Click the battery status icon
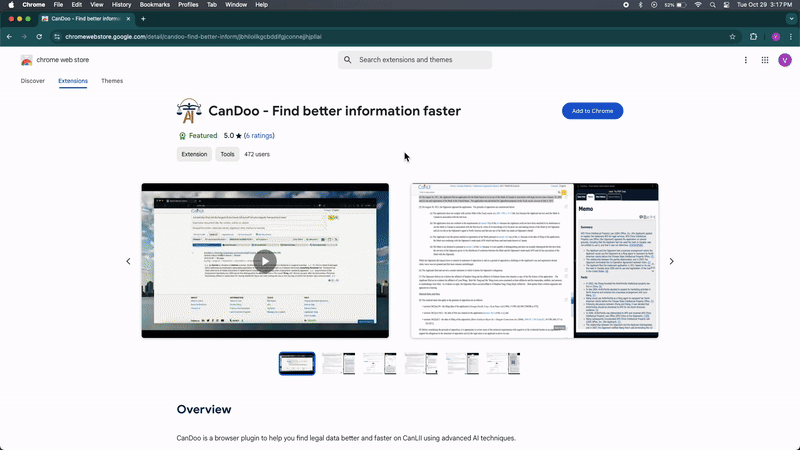Viewport: 800px width, 450px height. [681, 5]
